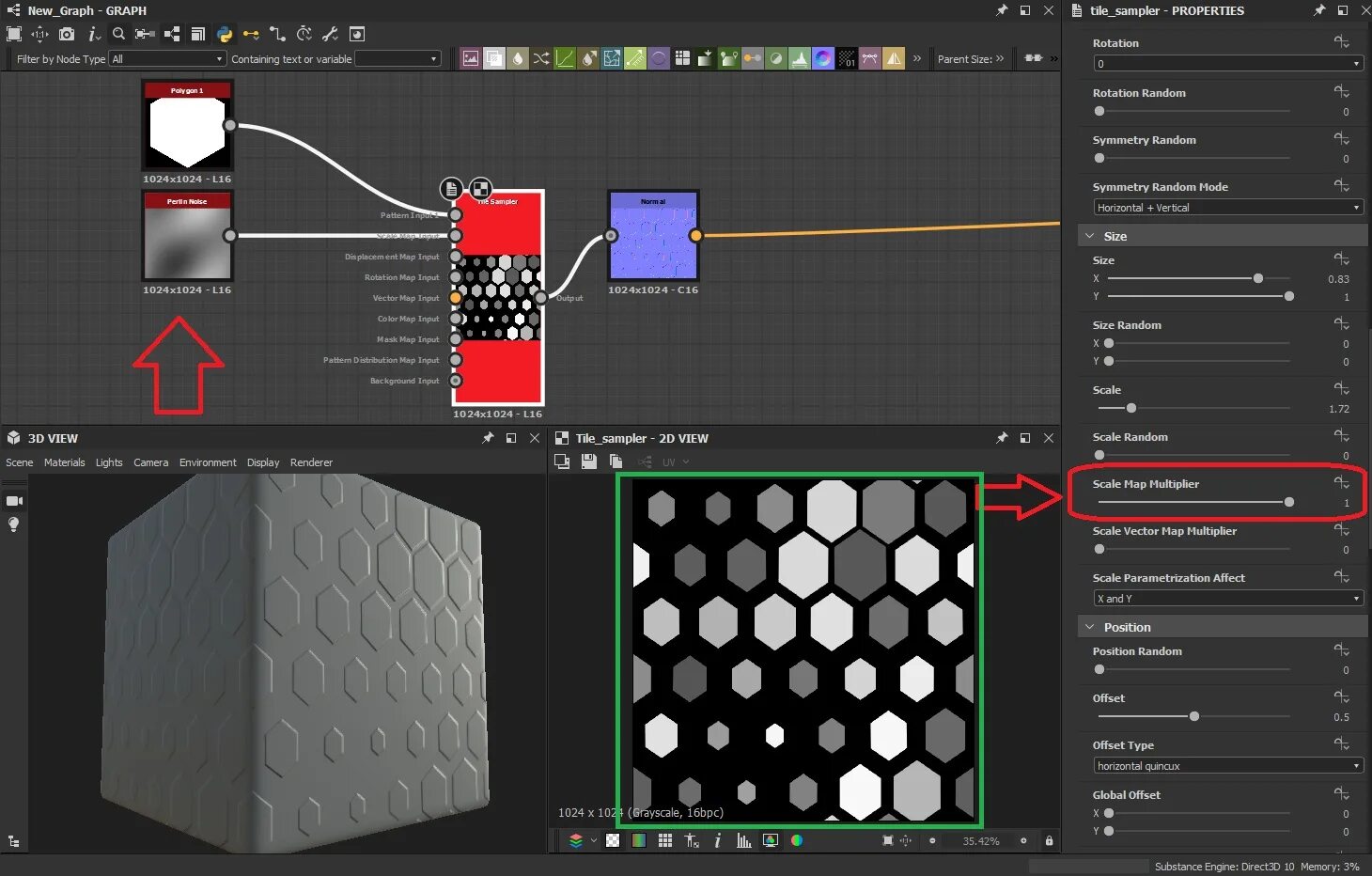1372x876 pixels.
Task: Open the Symmetry Random Mode dropdown
Action: point(1228,208)
